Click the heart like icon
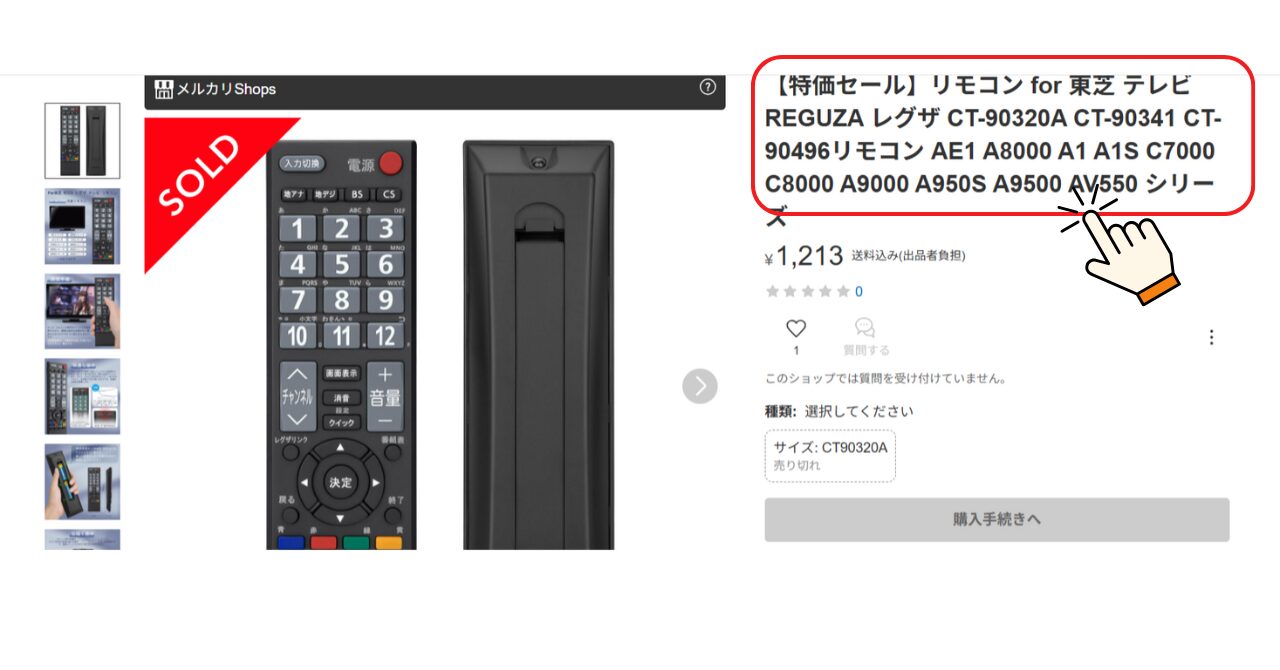Image resolution: width=1280 pixels, height=670 pixels. [x=796, y=328]
